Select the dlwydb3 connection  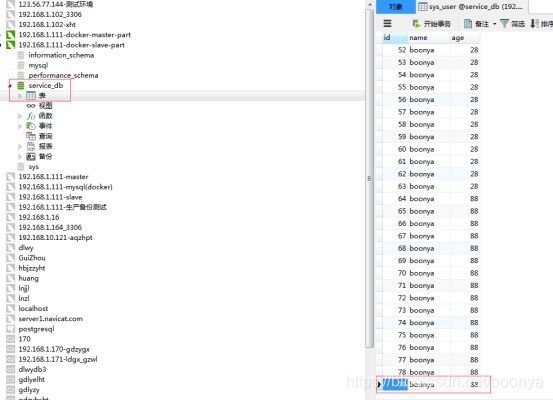(x=32, y=370)
